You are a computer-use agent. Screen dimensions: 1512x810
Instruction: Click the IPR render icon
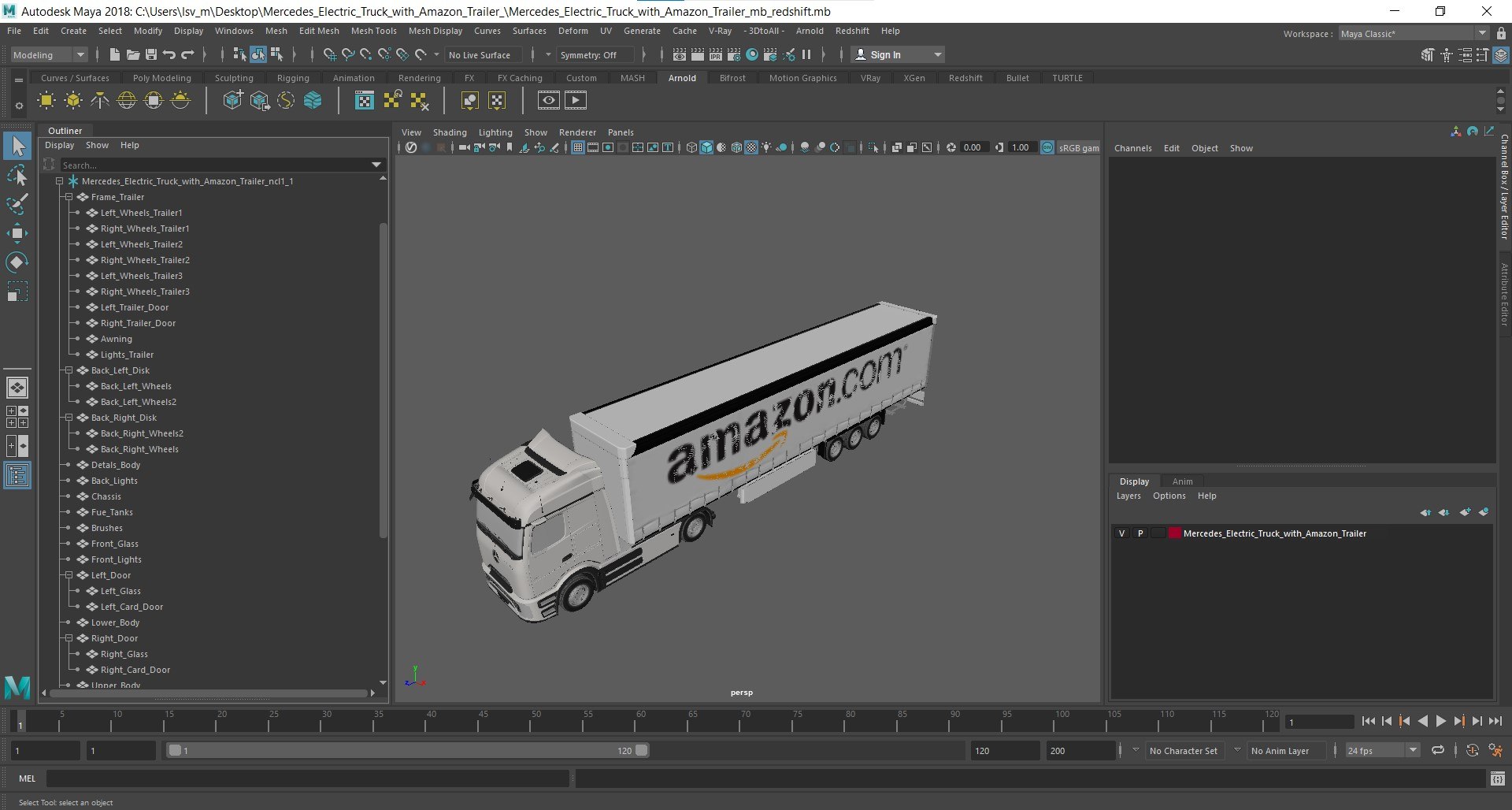716,54
